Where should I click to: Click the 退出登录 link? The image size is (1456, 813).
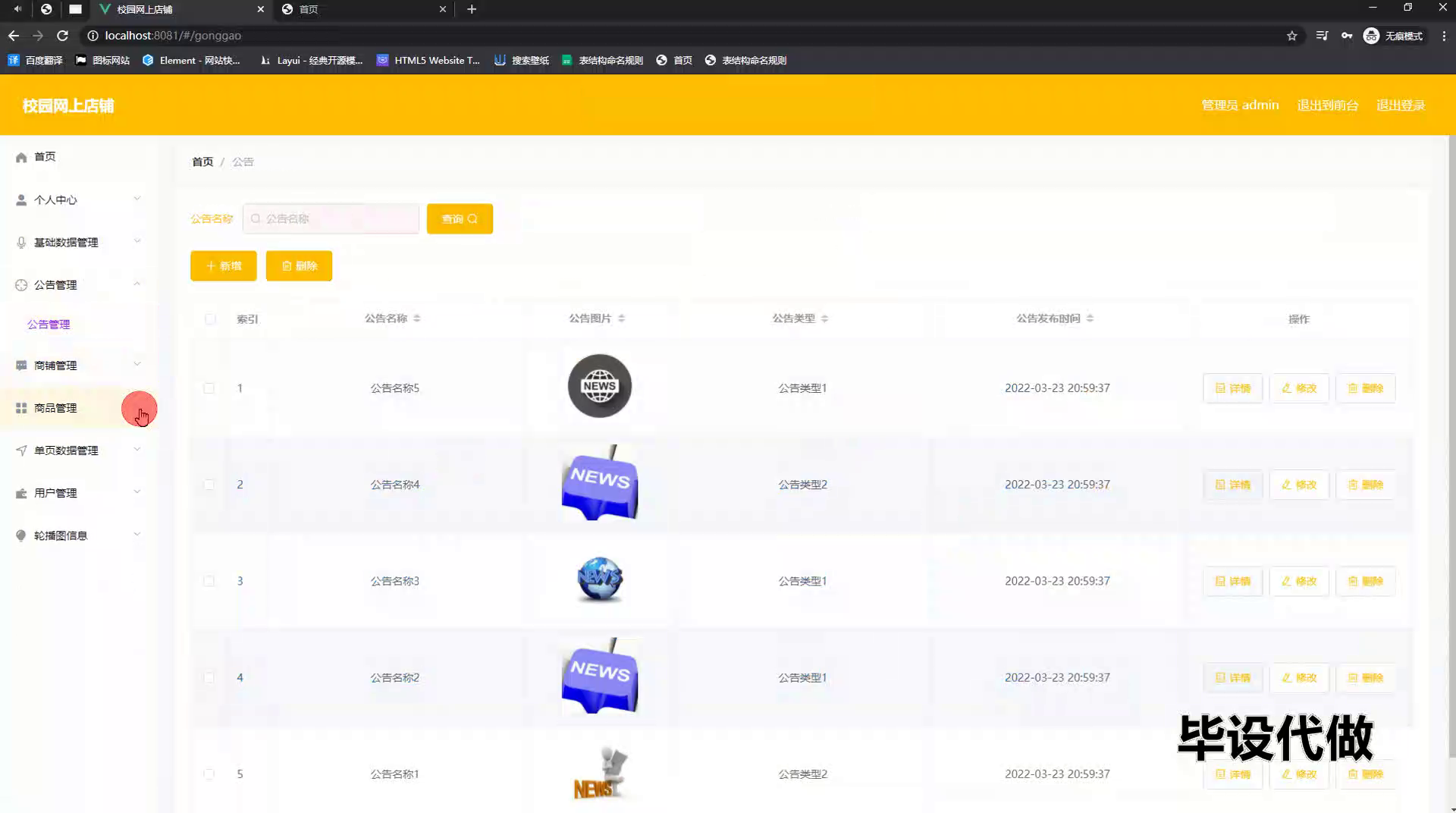1401,105
